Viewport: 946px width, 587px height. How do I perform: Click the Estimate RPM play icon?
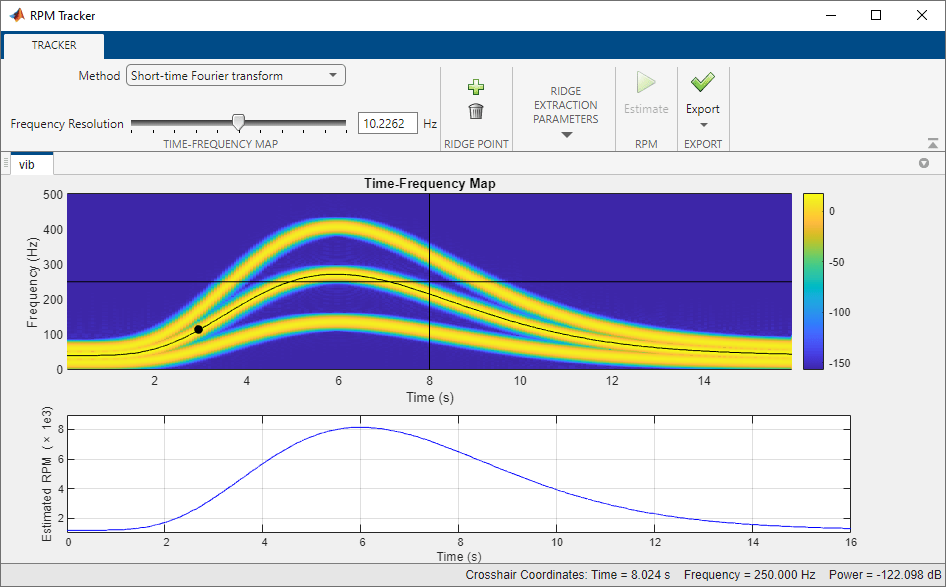pyautogui.click(x=646, y=82)
